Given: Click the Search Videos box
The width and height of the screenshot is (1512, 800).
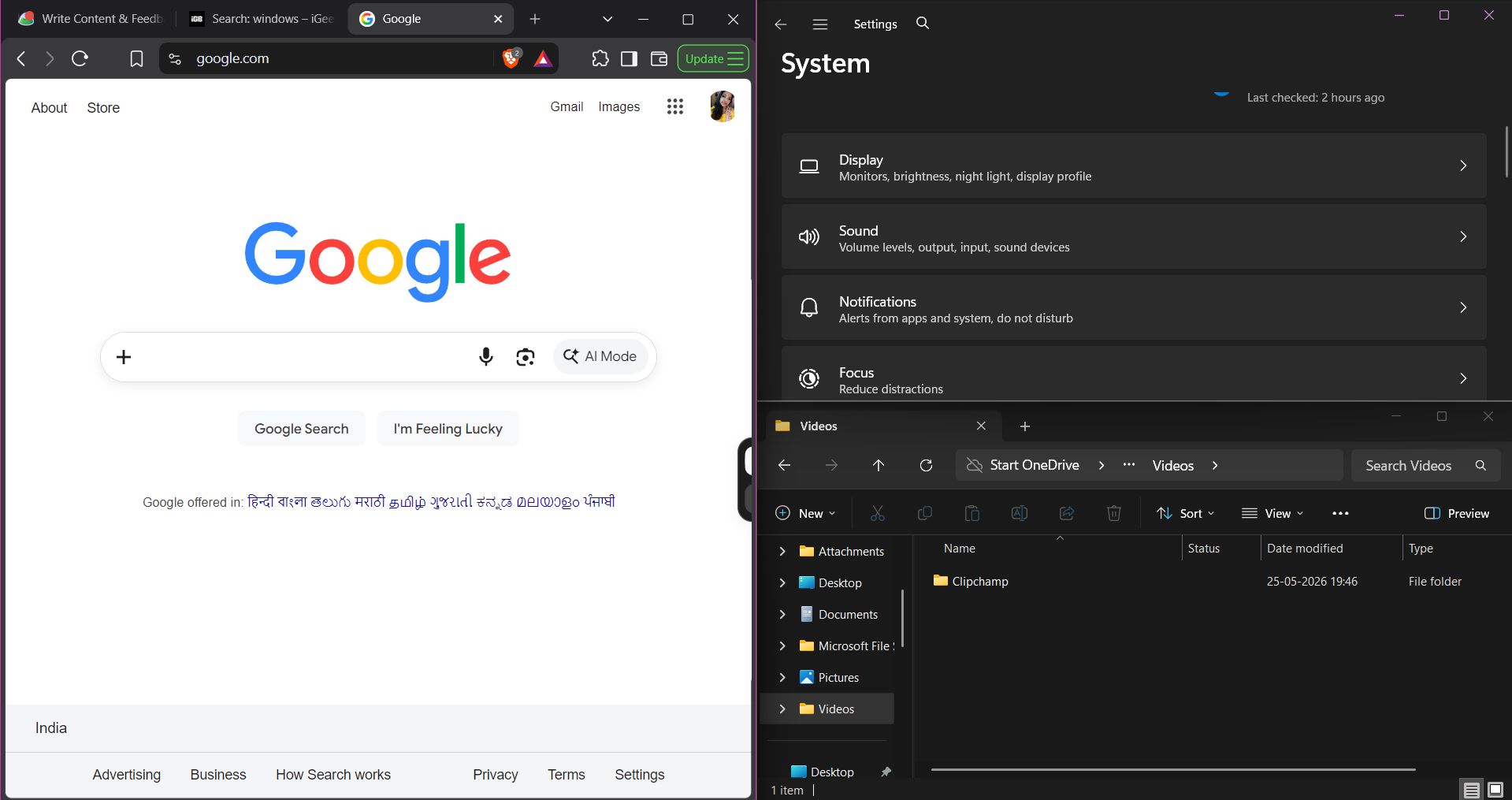Looking at the screenshot, I should (x=1425, y=465).
